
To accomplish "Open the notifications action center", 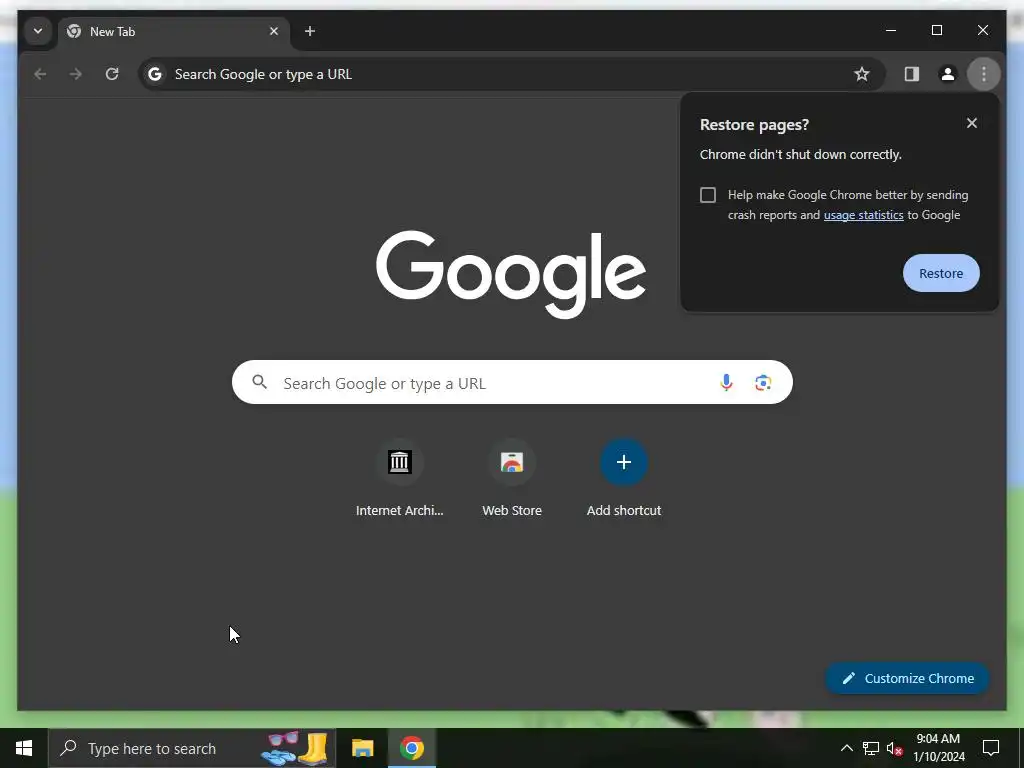I will [x=991, y=748].
